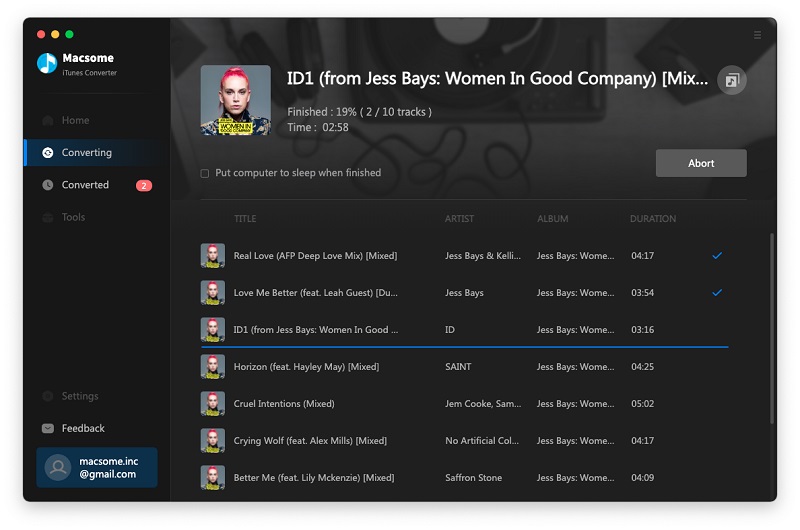Click artist 'No Artificial Col...'
Viewport: 800px width, 530px height.
[482, 441]
